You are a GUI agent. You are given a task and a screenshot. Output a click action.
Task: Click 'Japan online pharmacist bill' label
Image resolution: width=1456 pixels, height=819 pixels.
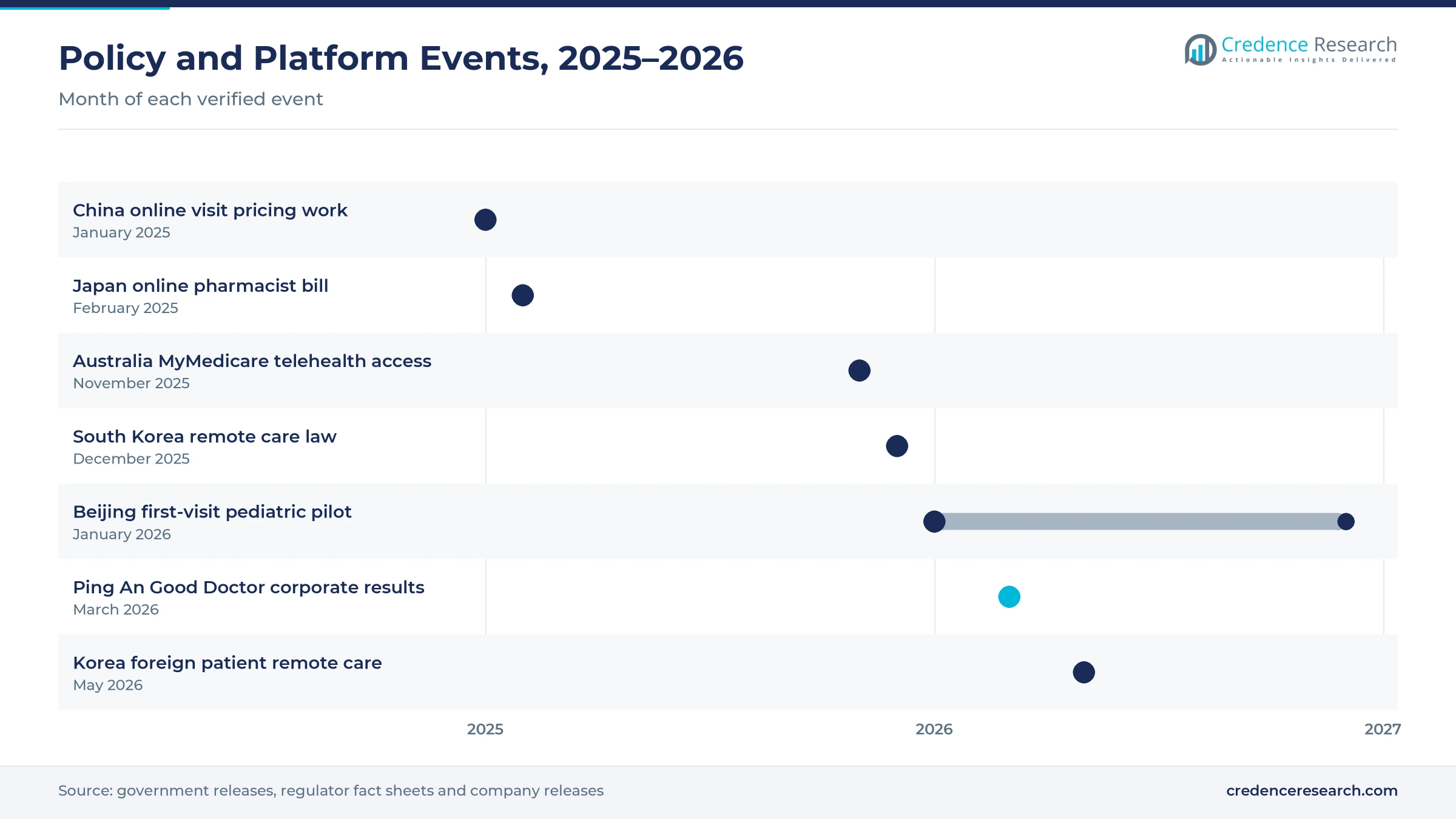tap(200, 286)
